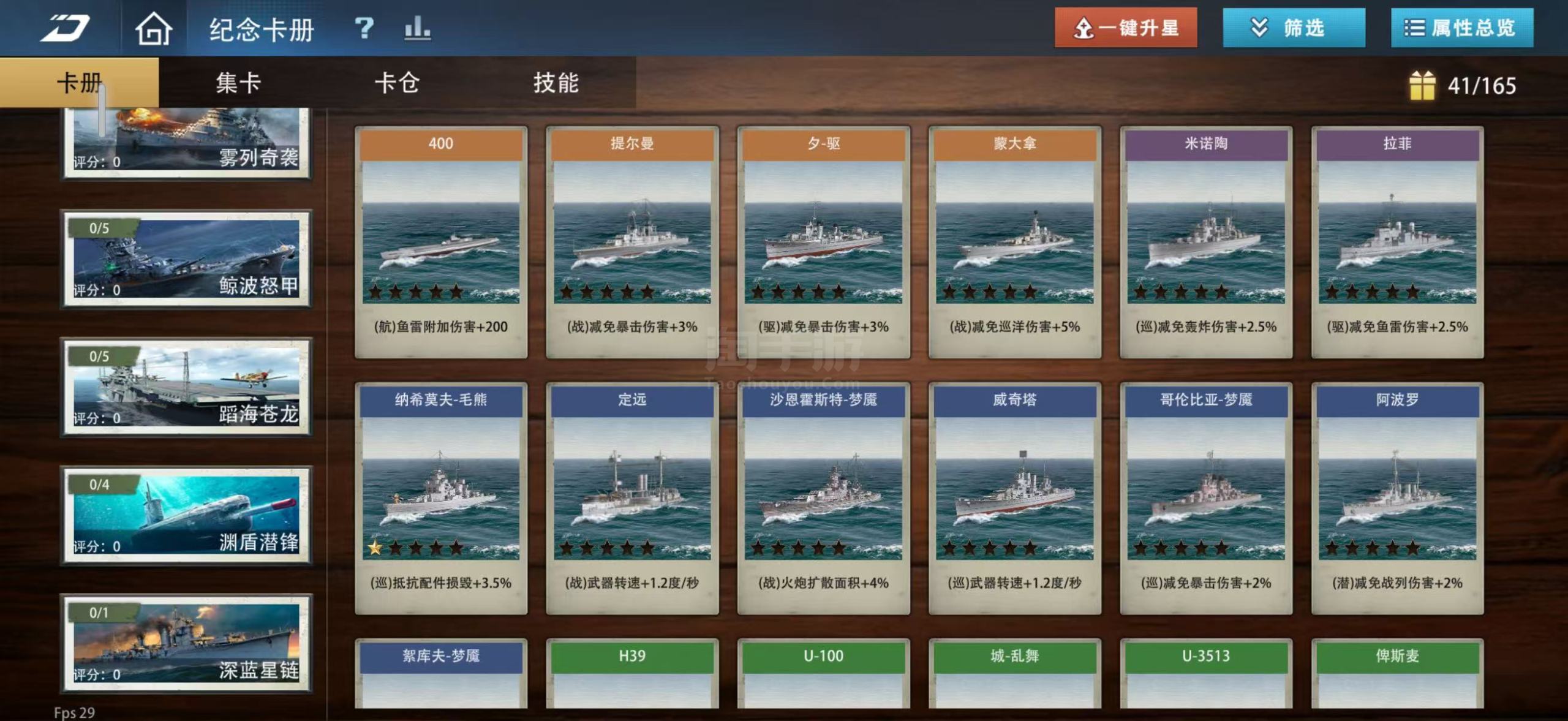Open the 属性总览 attribute overview
Image resolution: width=1568 pixels, height=721 pixels.
click(x=1462, y=28)
